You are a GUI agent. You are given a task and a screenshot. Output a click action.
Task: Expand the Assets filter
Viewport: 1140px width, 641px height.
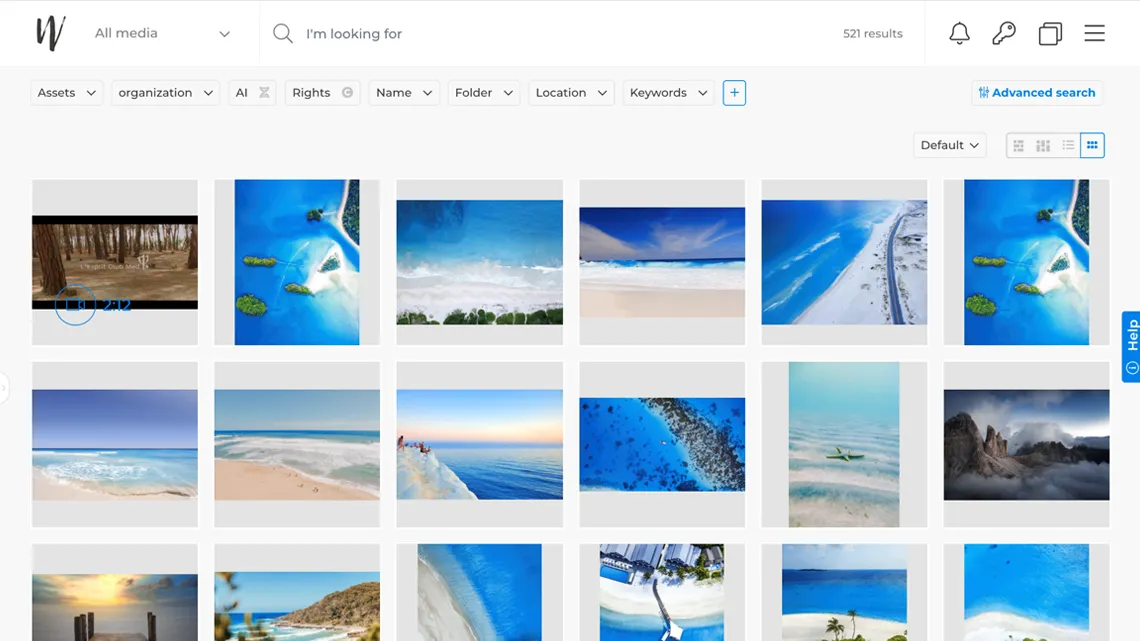[66, 93]
